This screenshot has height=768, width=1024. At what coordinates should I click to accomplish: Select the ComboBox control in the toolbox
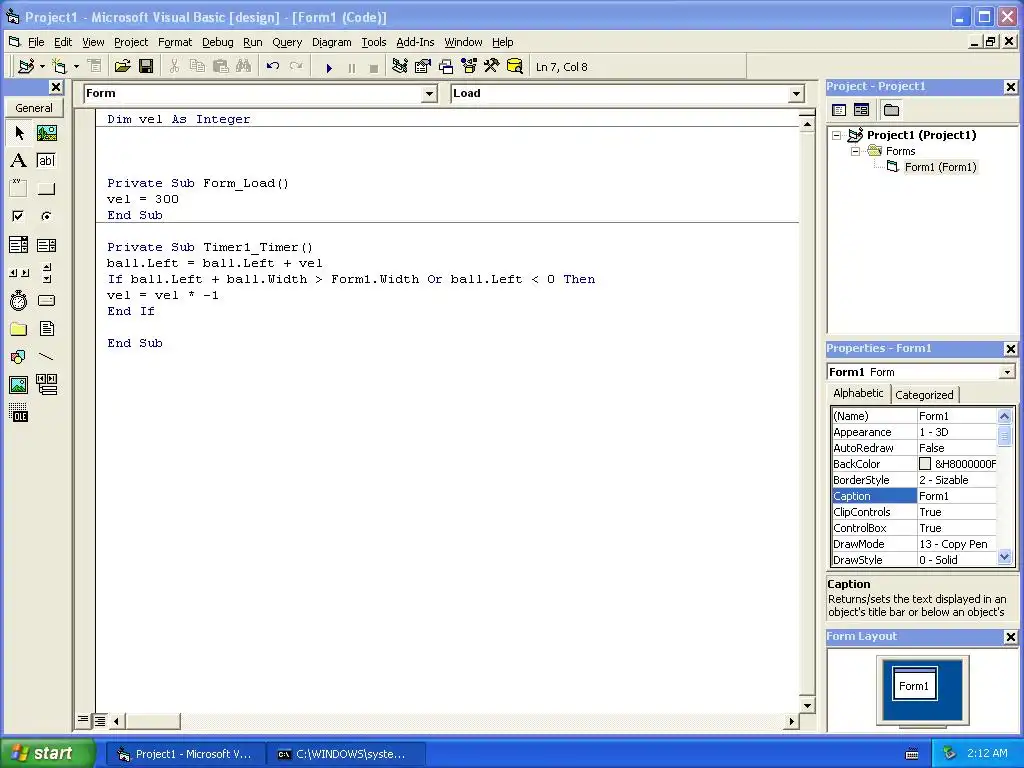tap(19, 245)
